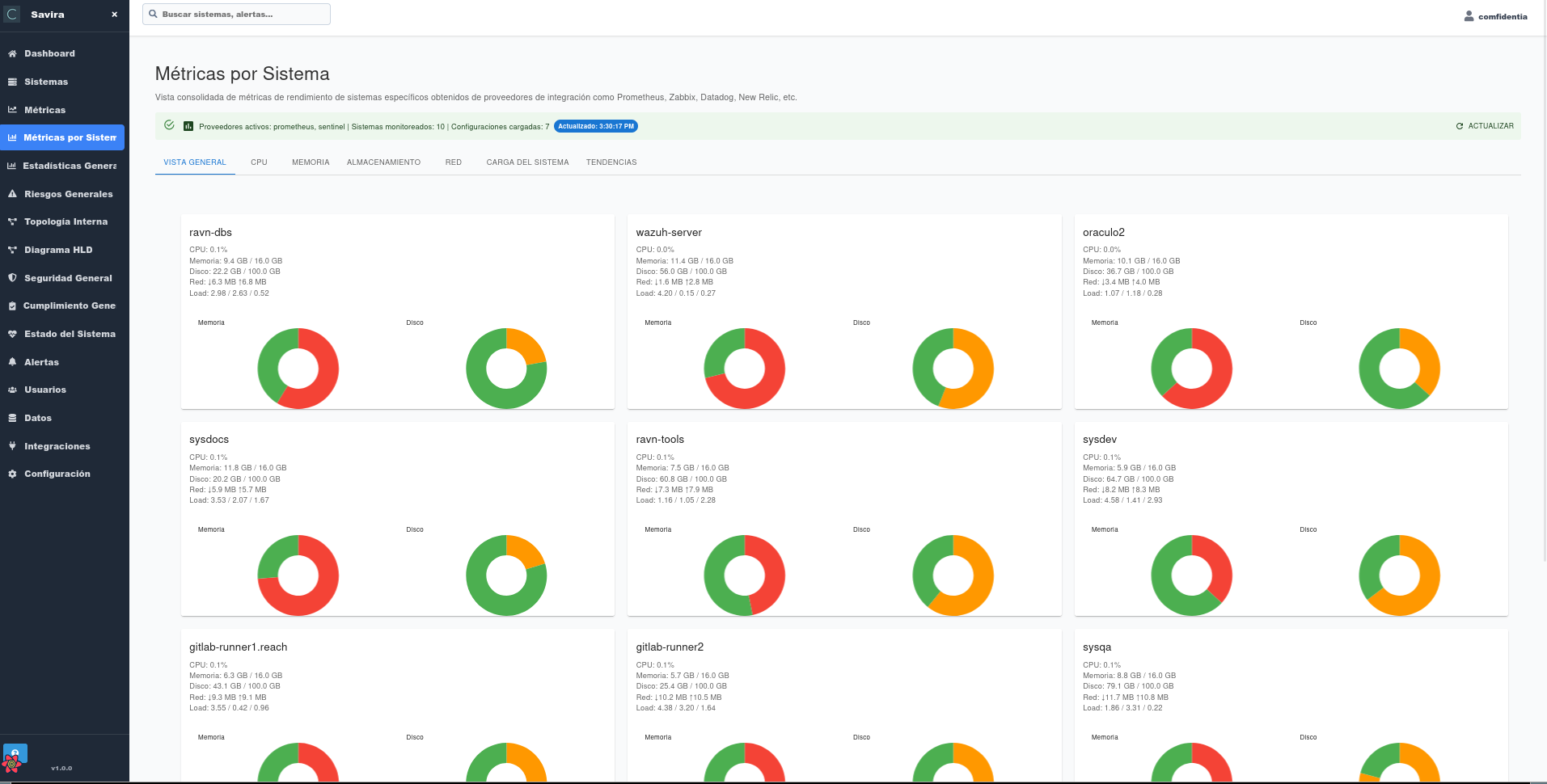This screenshot has width=1547, height=784.
Task: Click the search systems input field
Action: coord(236,15)
